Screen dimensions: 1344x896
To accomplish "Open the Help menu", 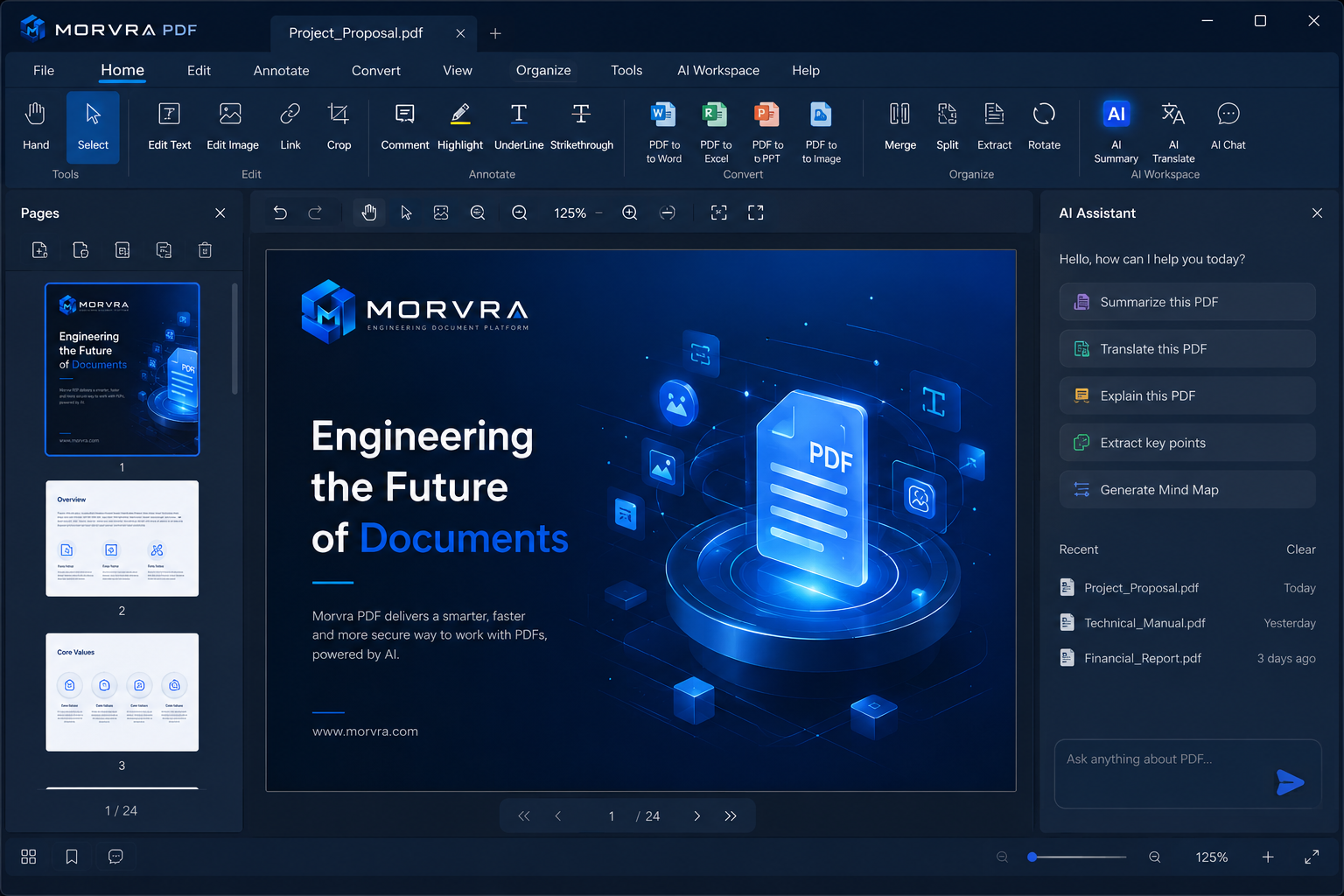I will tap(806, 71).
